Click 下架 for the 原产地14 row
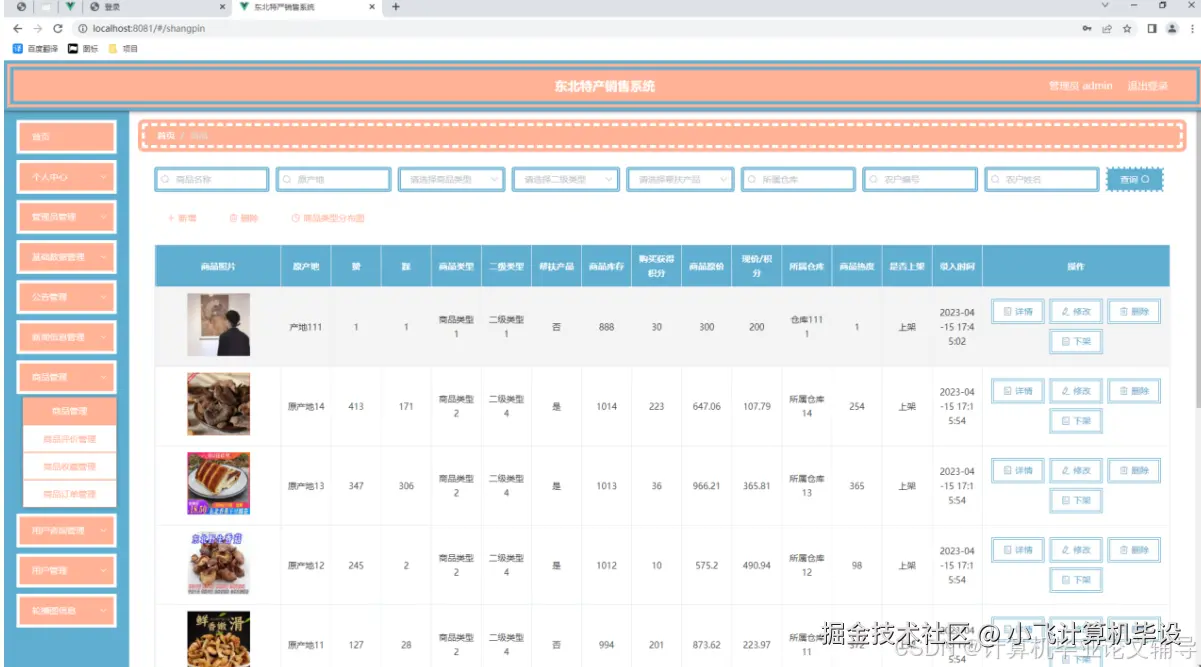This screenshot has width=1201, height=667. [x=1076, y=421]
